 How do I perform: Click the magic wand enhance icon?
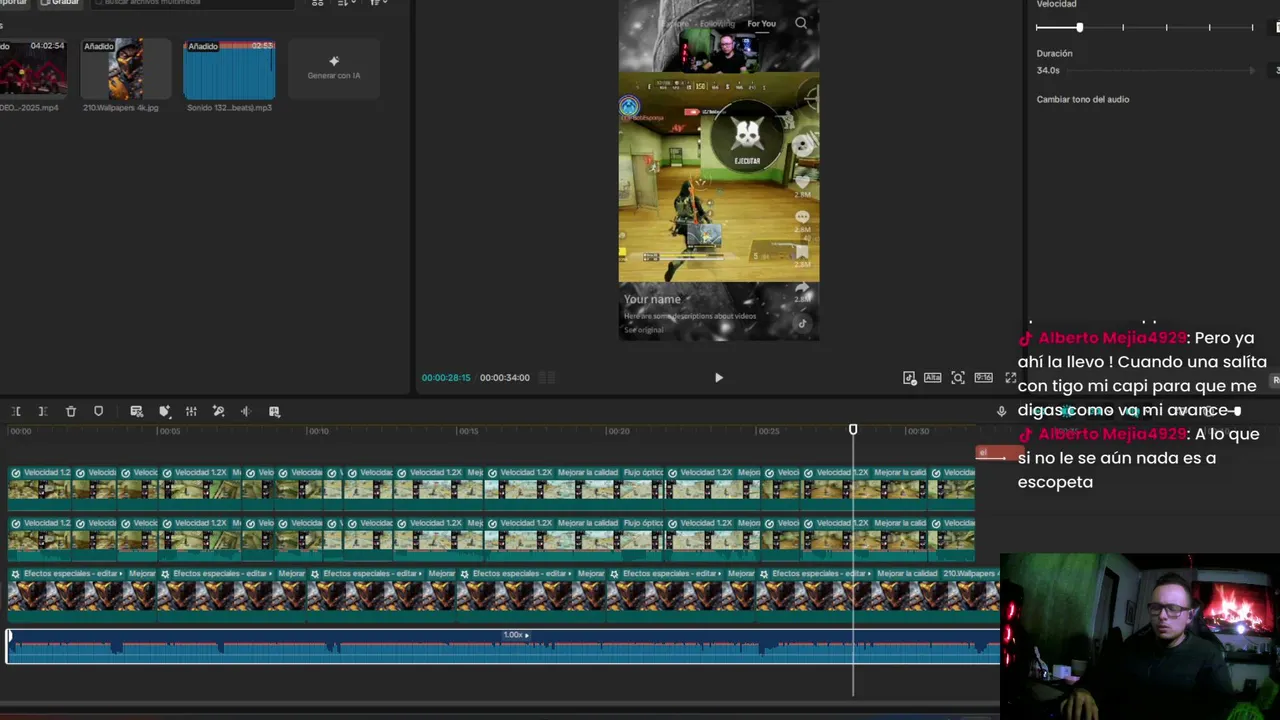point(219,411)
